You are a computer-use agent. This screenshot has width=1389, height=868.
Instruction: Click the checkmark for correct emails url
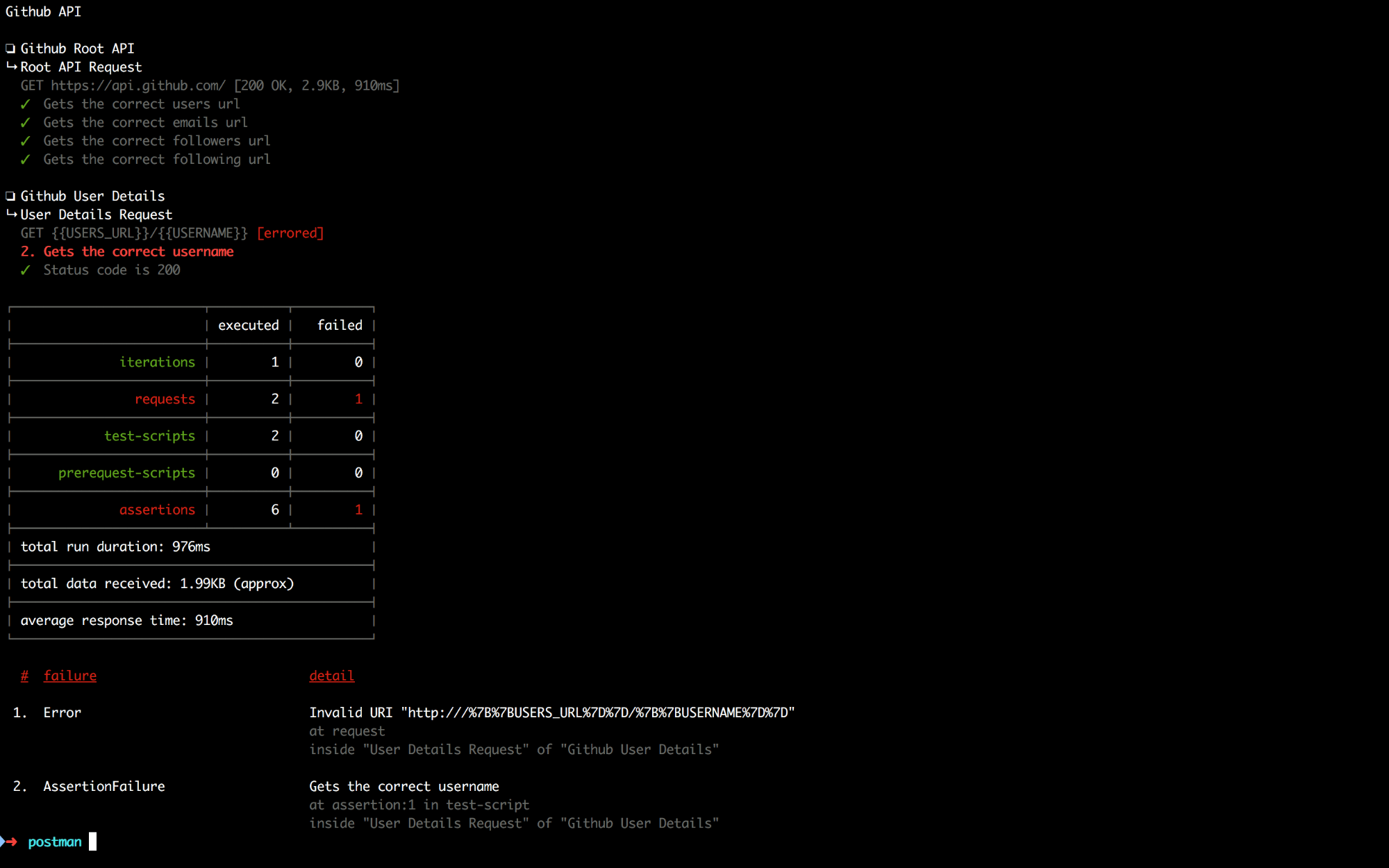(x=26, y=123)
